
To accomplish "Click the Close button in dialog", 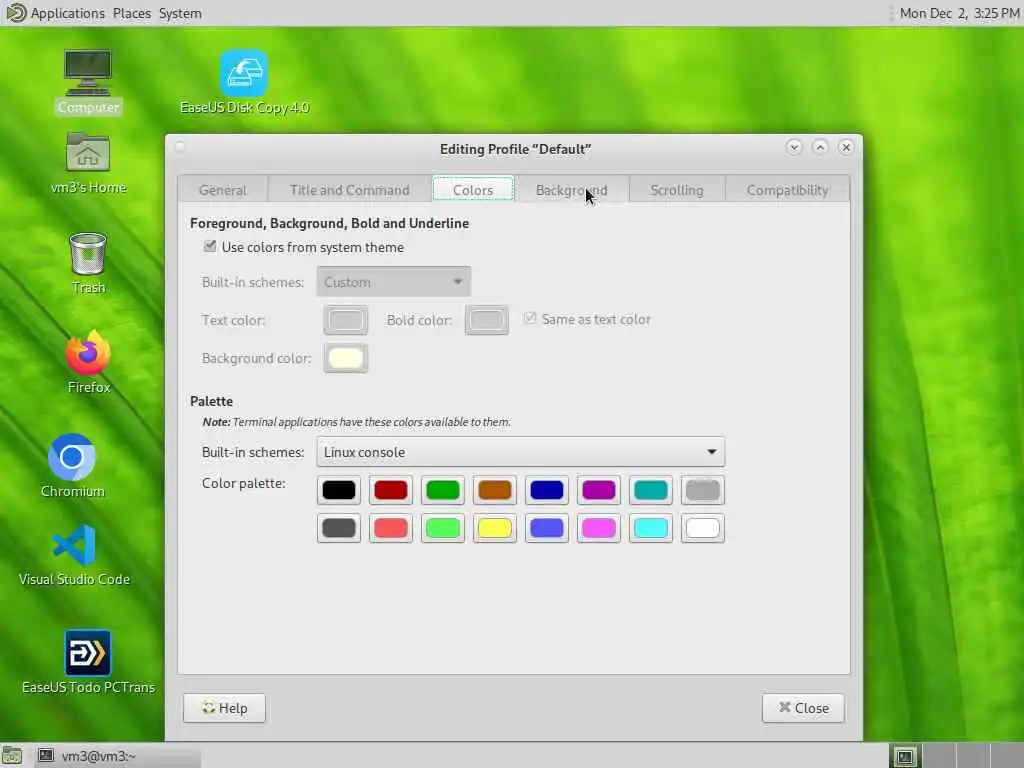I will 803,708.
